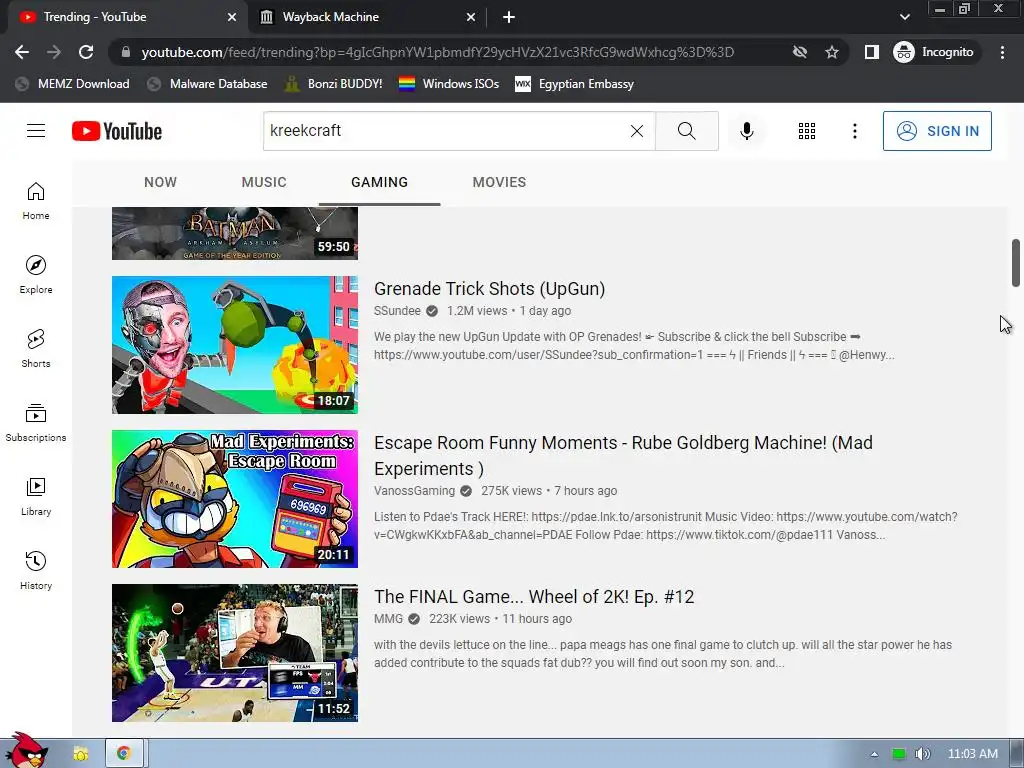Viewport: 1024px width, 768px height.
Task: Open file explorer icon in taskbar
Action: tap(81, 754)
